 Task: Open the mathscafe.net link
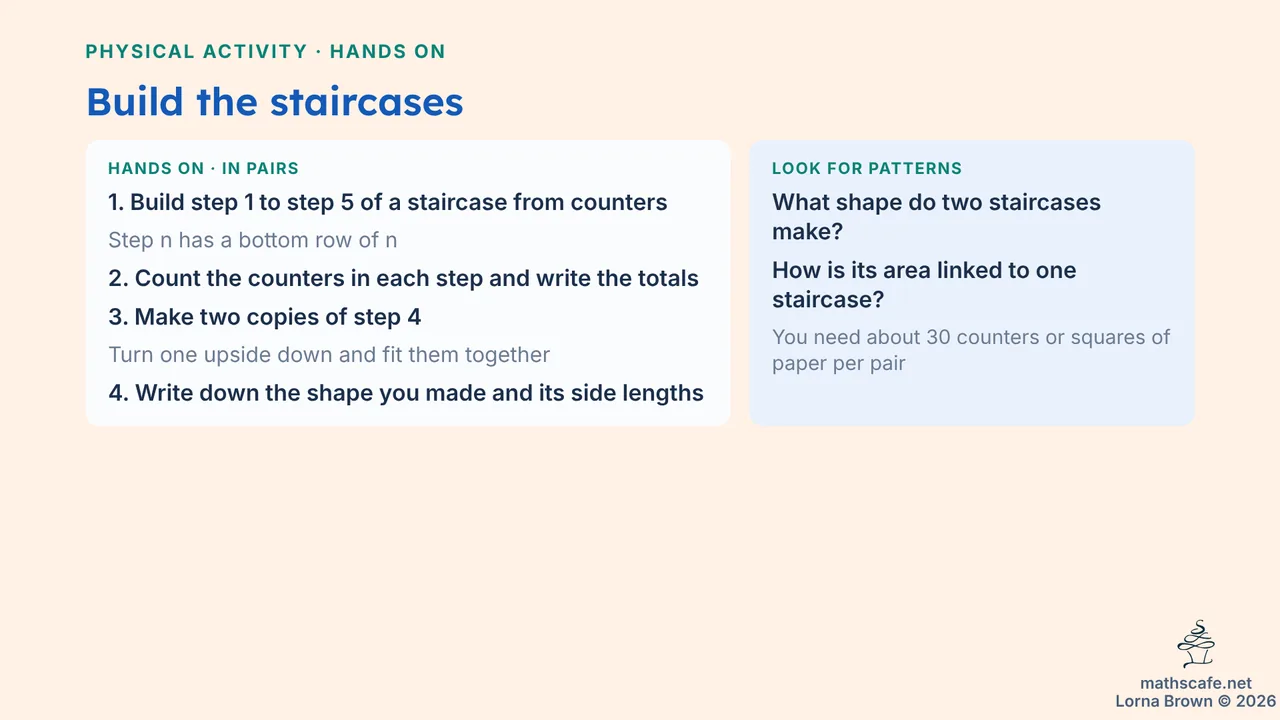tap(1196, 684)
